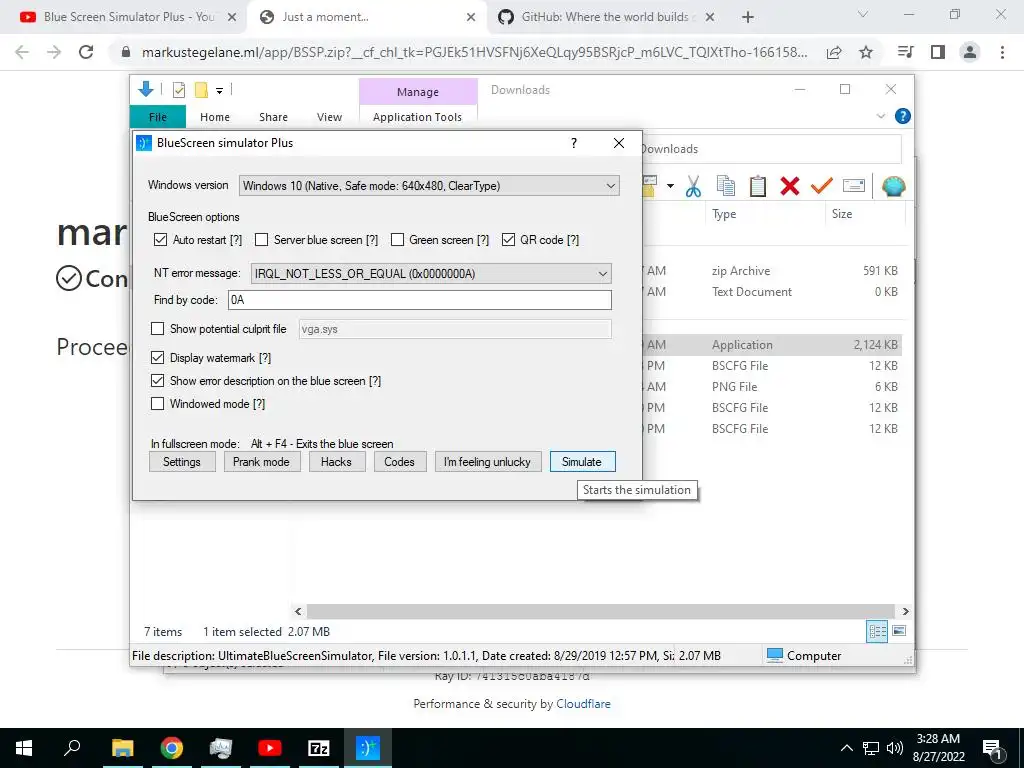The width and height of the screenshot is (1024, 768).
Task: Click the blue down-arrow Downloads icon in title bar
Action: tap(146, 89)
